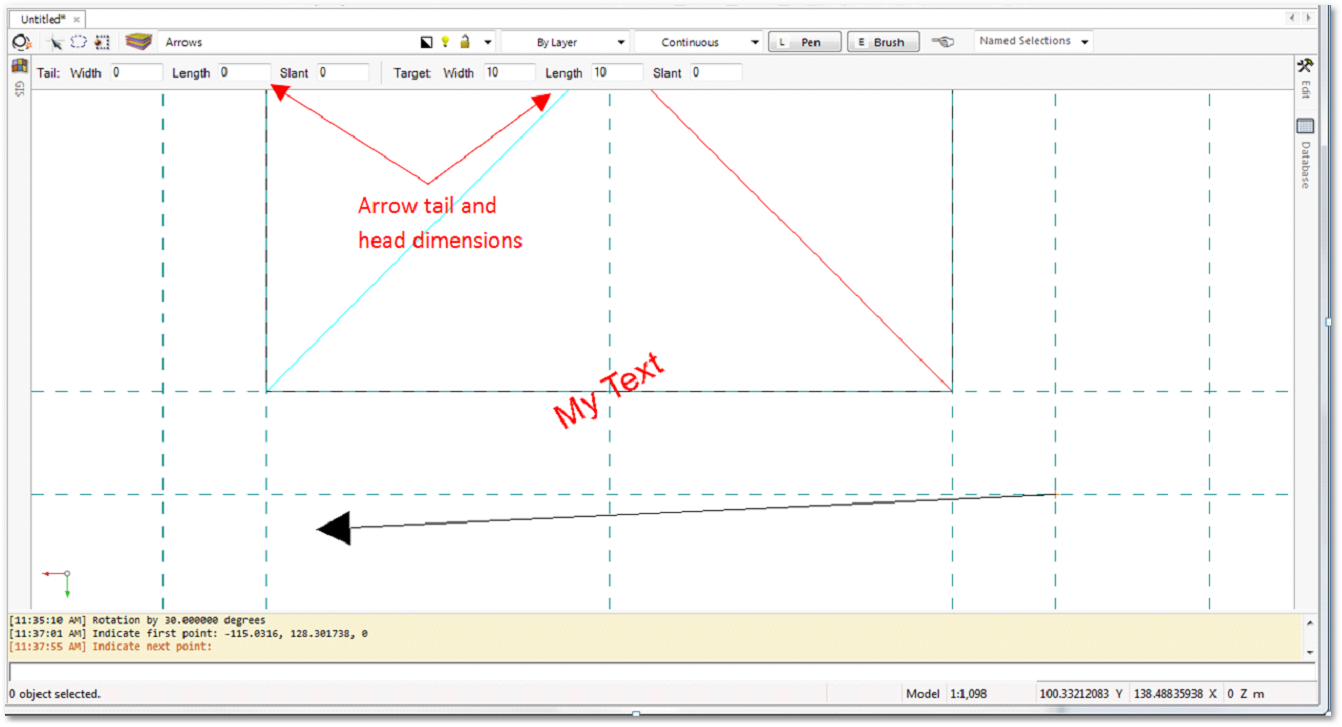Click the Tail Width input field
The width and height of the screenshot is (1342, 727).
point(136,73)
